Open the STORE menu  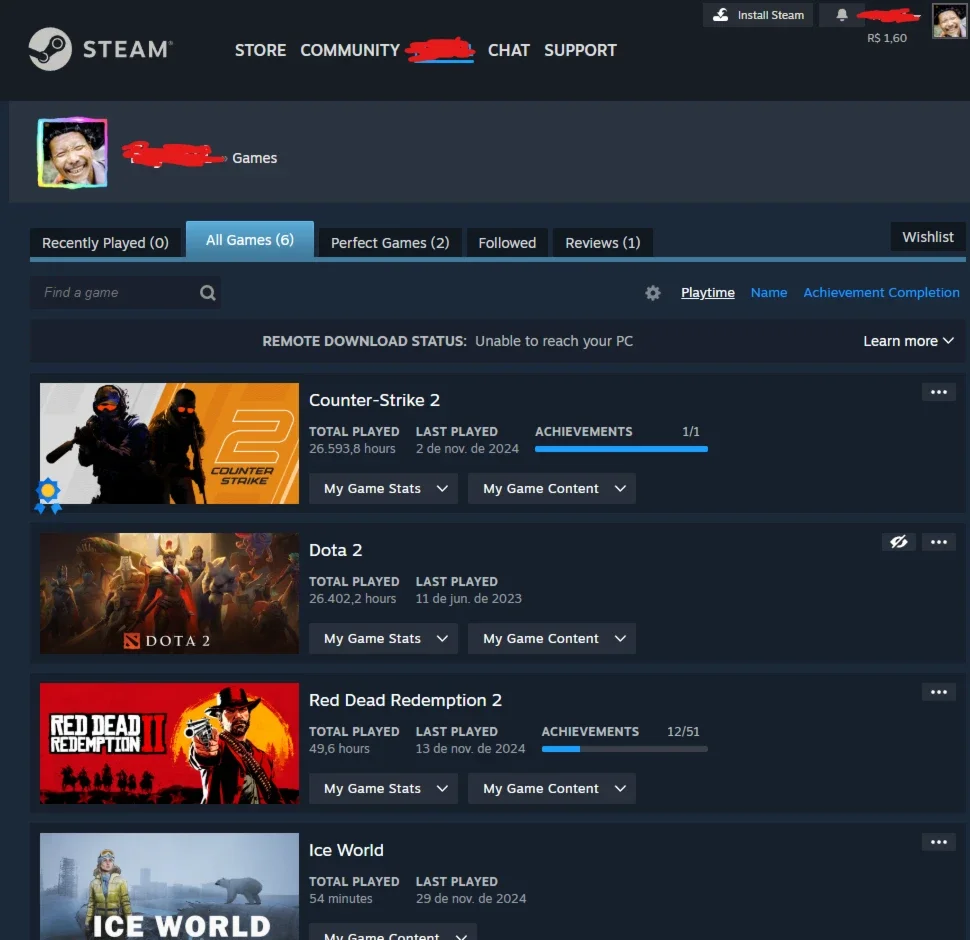[x=260, y=50]
